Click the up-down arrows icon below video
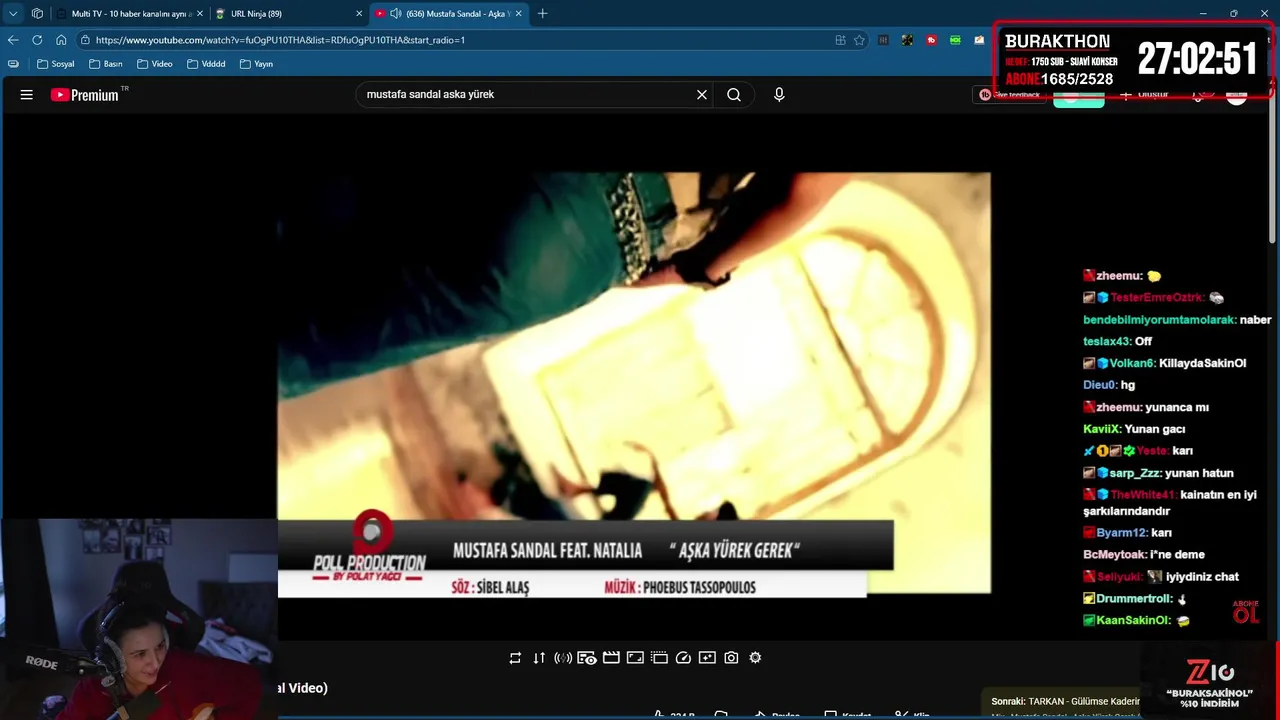The height and width of the screenshot is (720, 1280). pyautogui.click(x=539, y=658)
